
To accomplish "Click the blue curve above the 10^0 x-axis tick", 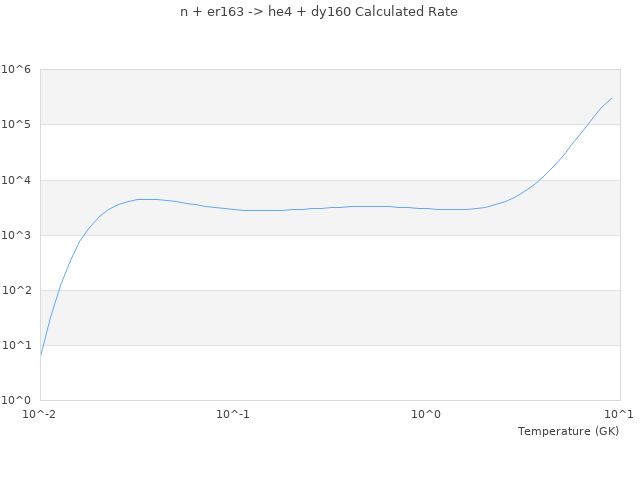I will coord(426,208).
